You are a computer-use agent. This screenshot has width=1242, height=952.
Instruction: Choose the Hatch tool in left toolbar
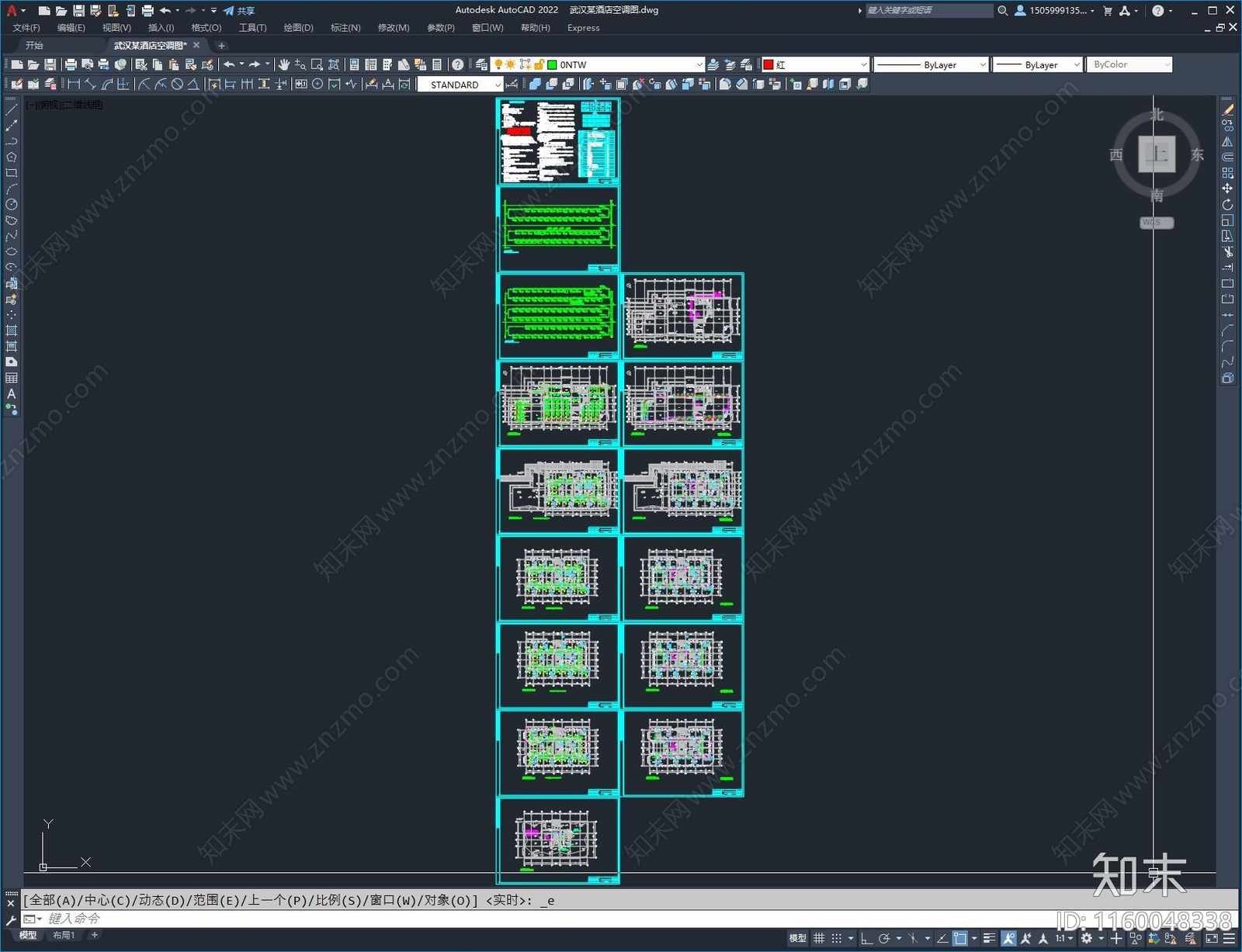(11, 331)
